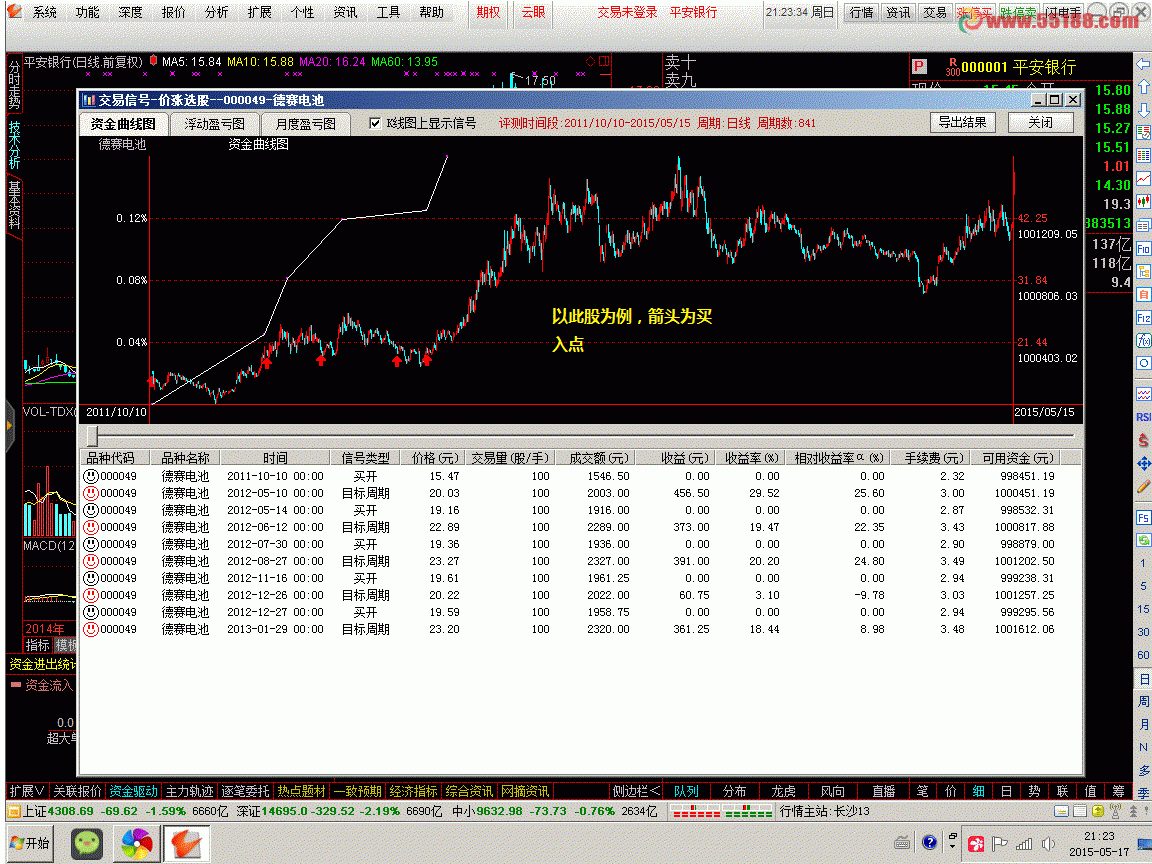
Task: Click the 价格(元) column header
Action: tap(435, 458)
